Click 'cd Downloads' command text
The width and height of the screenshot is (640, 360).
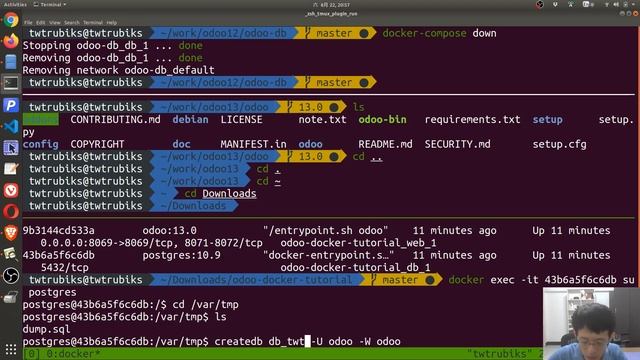pyautogui.click(x=220, y=193)
